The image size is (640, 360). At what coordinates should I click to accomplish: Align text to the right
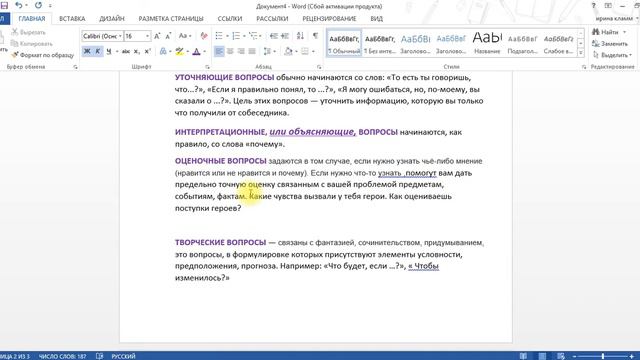[x=241, y=51]
